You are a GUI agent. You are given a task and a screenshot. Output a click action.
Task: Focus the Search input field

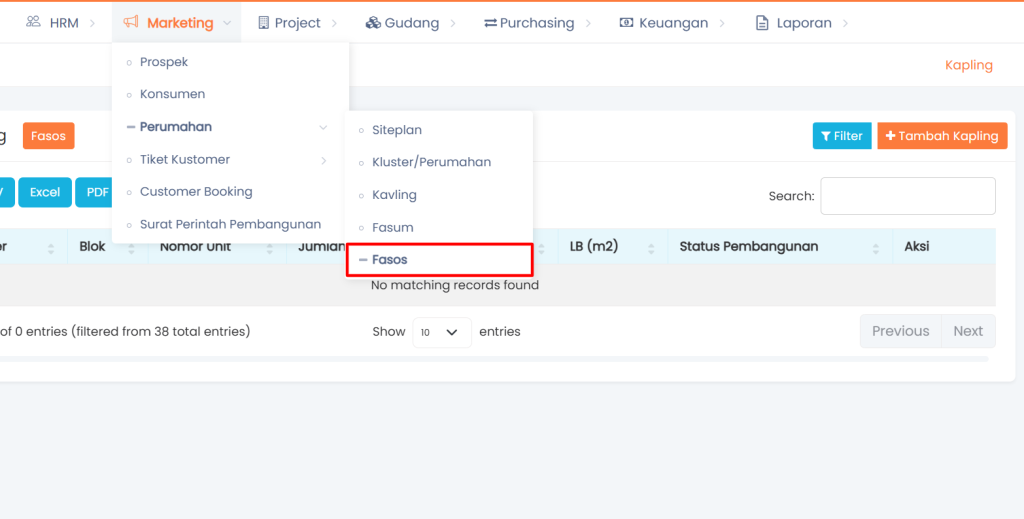(x=907, y=196)
